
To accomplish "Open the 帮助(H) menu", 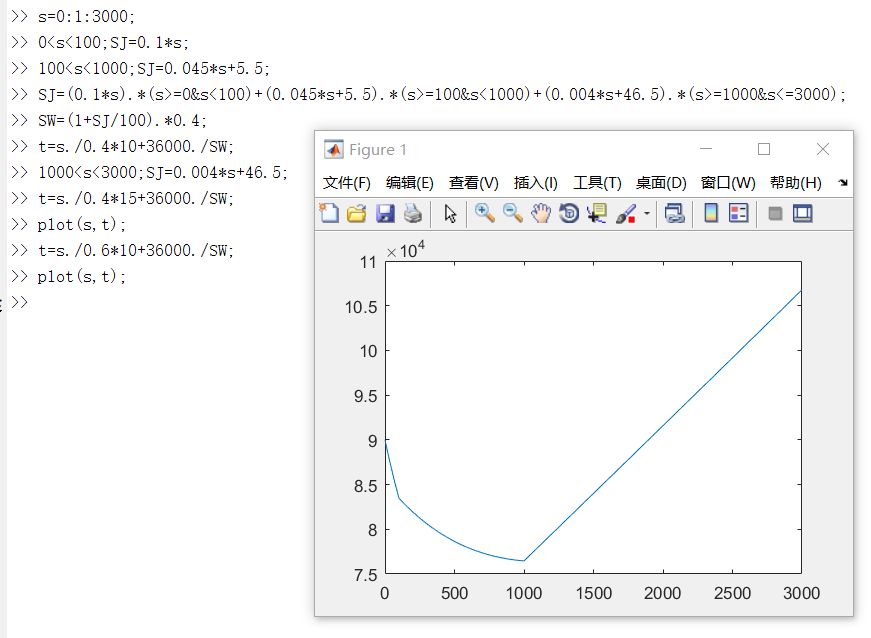I will (795, 183).
